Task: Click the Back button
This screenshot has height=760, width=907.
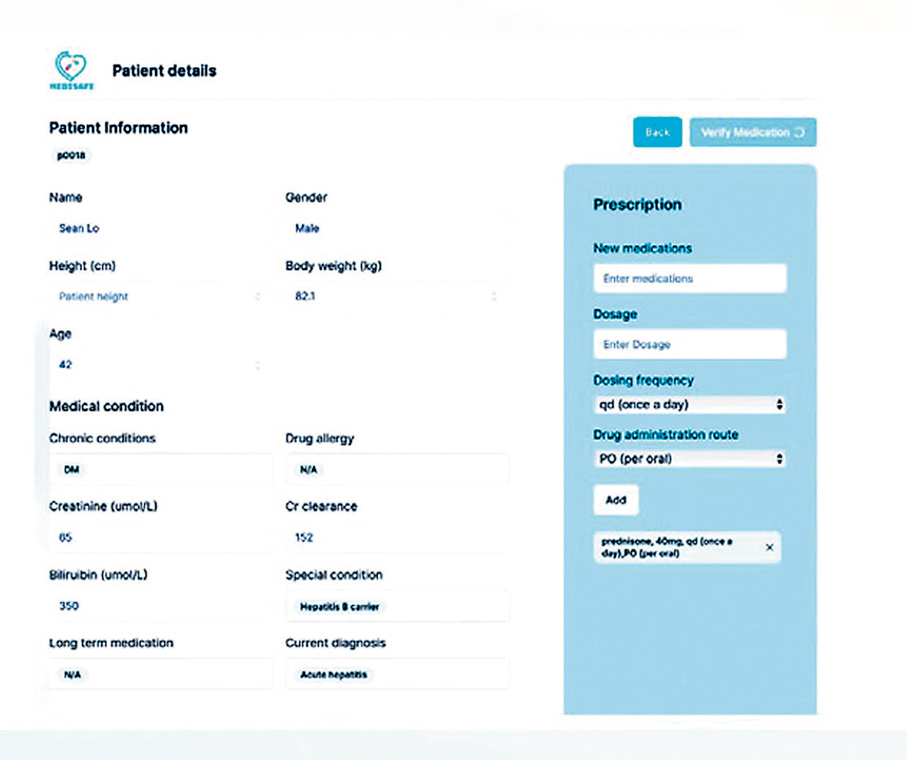Action: [657, 133]
